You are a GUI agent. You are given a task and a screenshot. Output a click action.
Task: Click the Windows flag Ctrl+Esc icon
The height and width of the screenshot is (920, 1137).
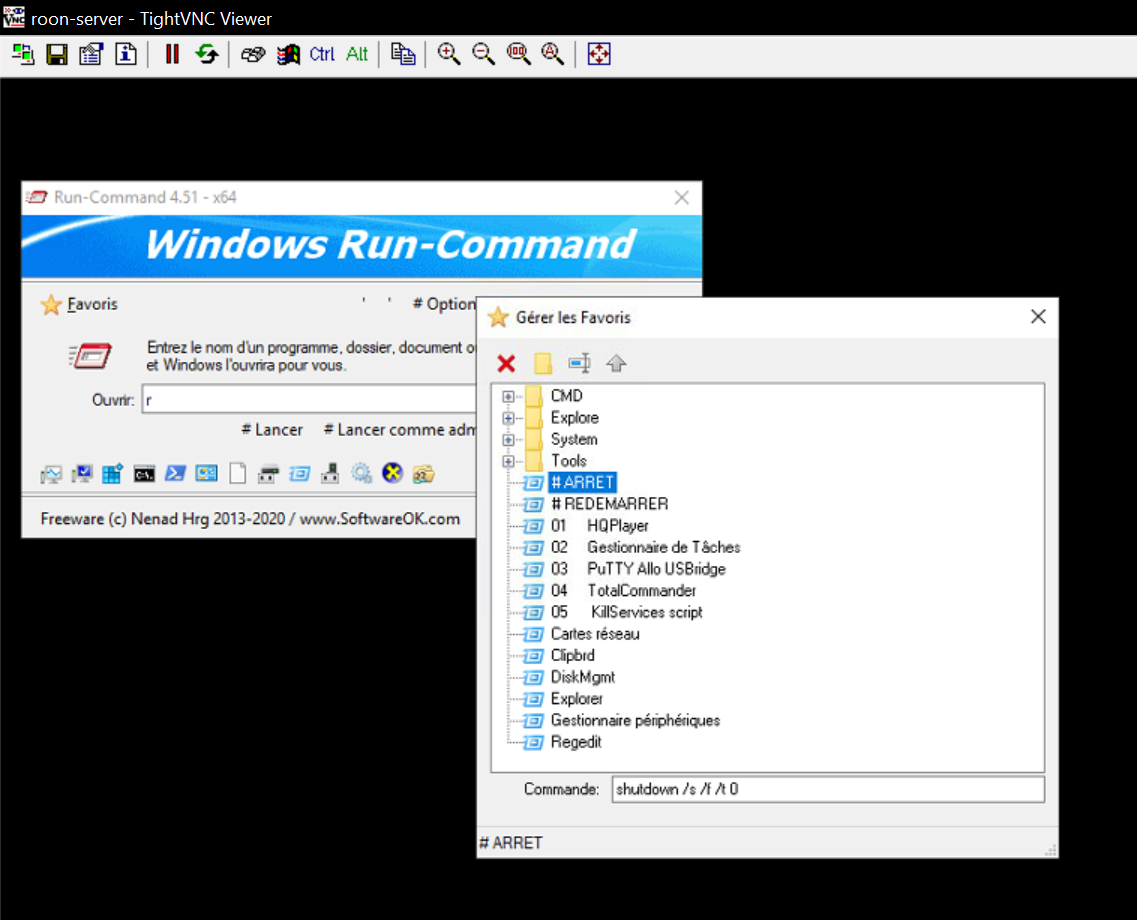pos(288,54)
